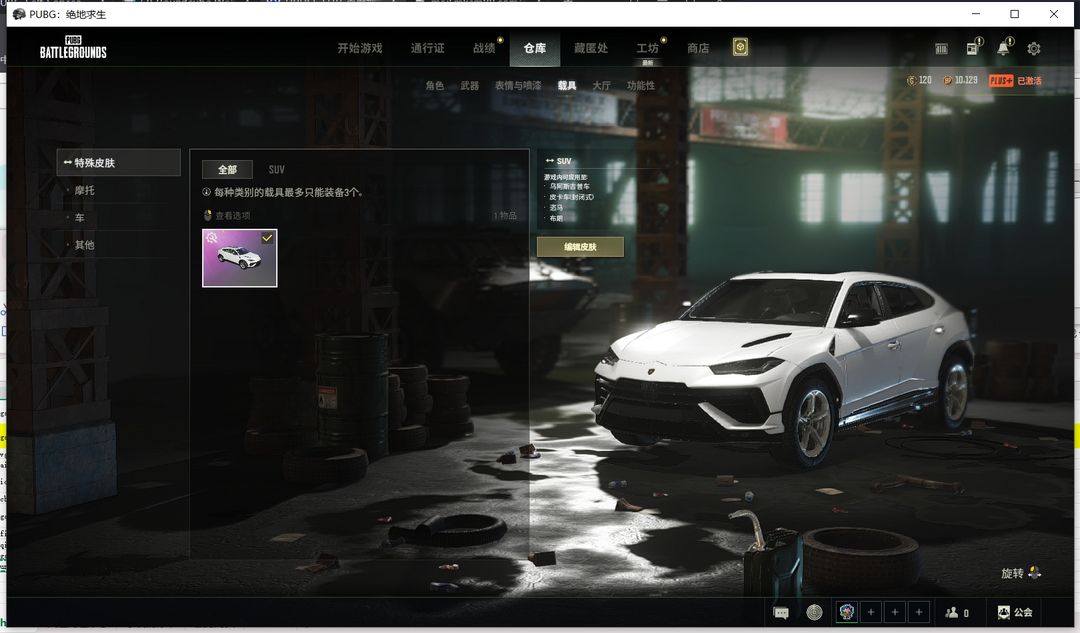Click the player avatar in the team slot

[847, 612]
